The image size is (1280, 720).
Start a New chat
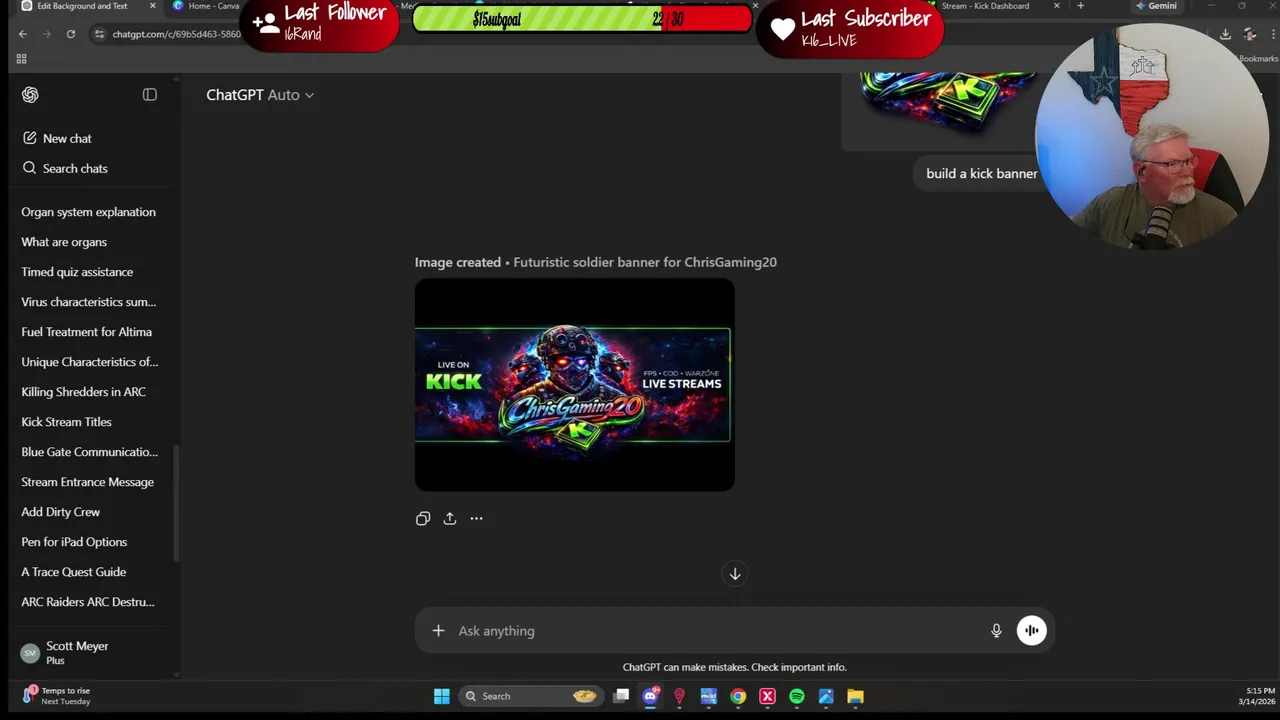[x=58, y=138]
